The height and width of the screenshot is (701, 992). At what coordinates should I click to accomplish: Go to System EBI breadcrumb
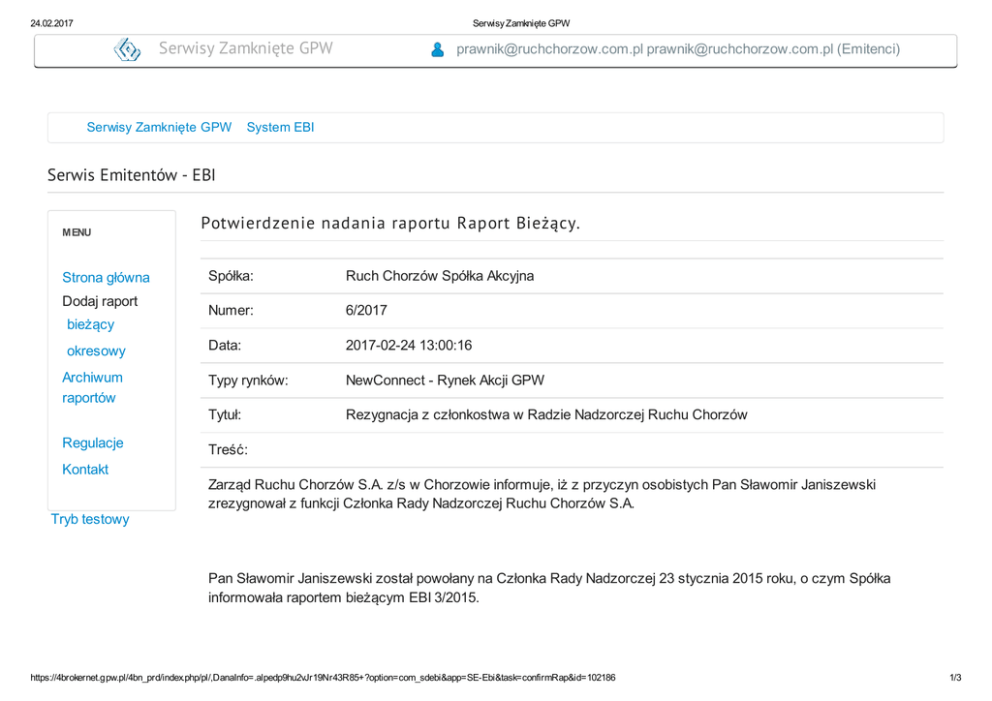tap(280, 127)
